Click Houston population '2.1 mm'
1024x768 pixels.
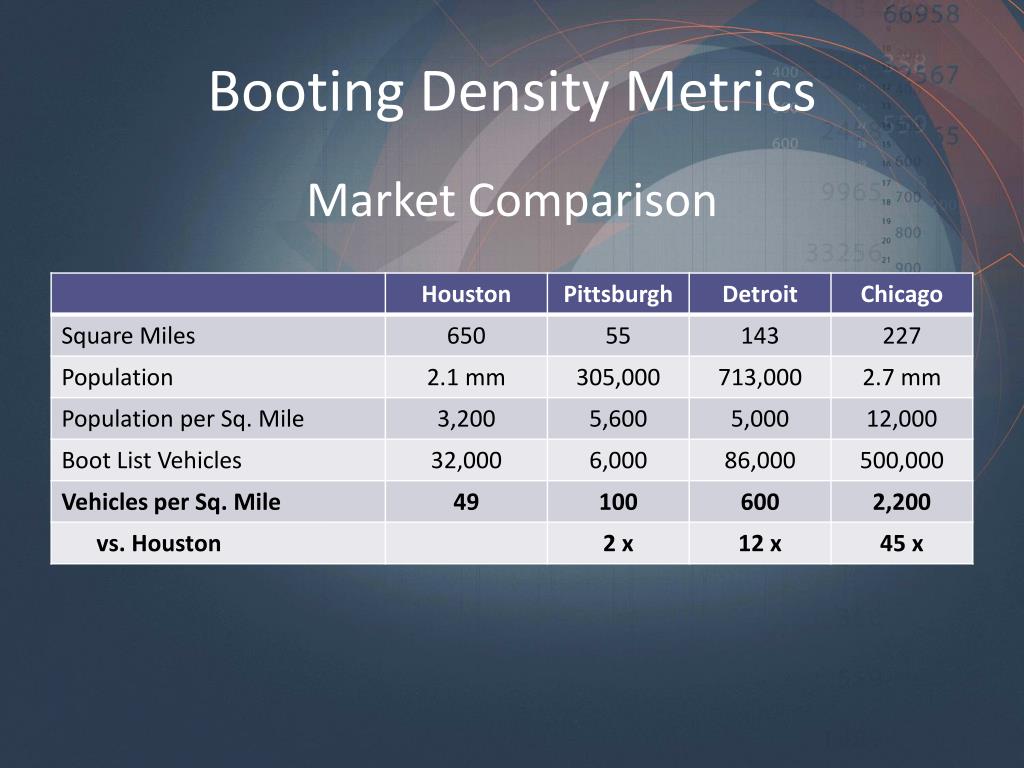point(466,377)
